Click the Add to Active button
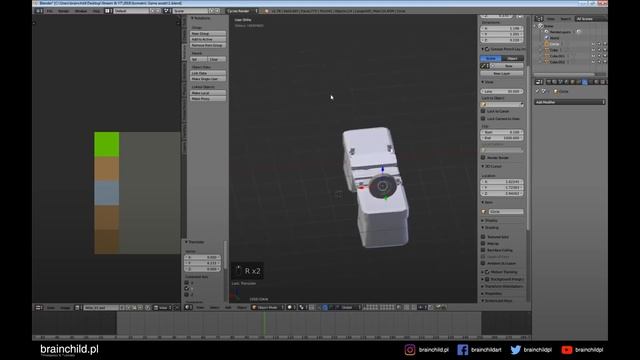This screenshot has height=360, width=640. pos(208,39)
